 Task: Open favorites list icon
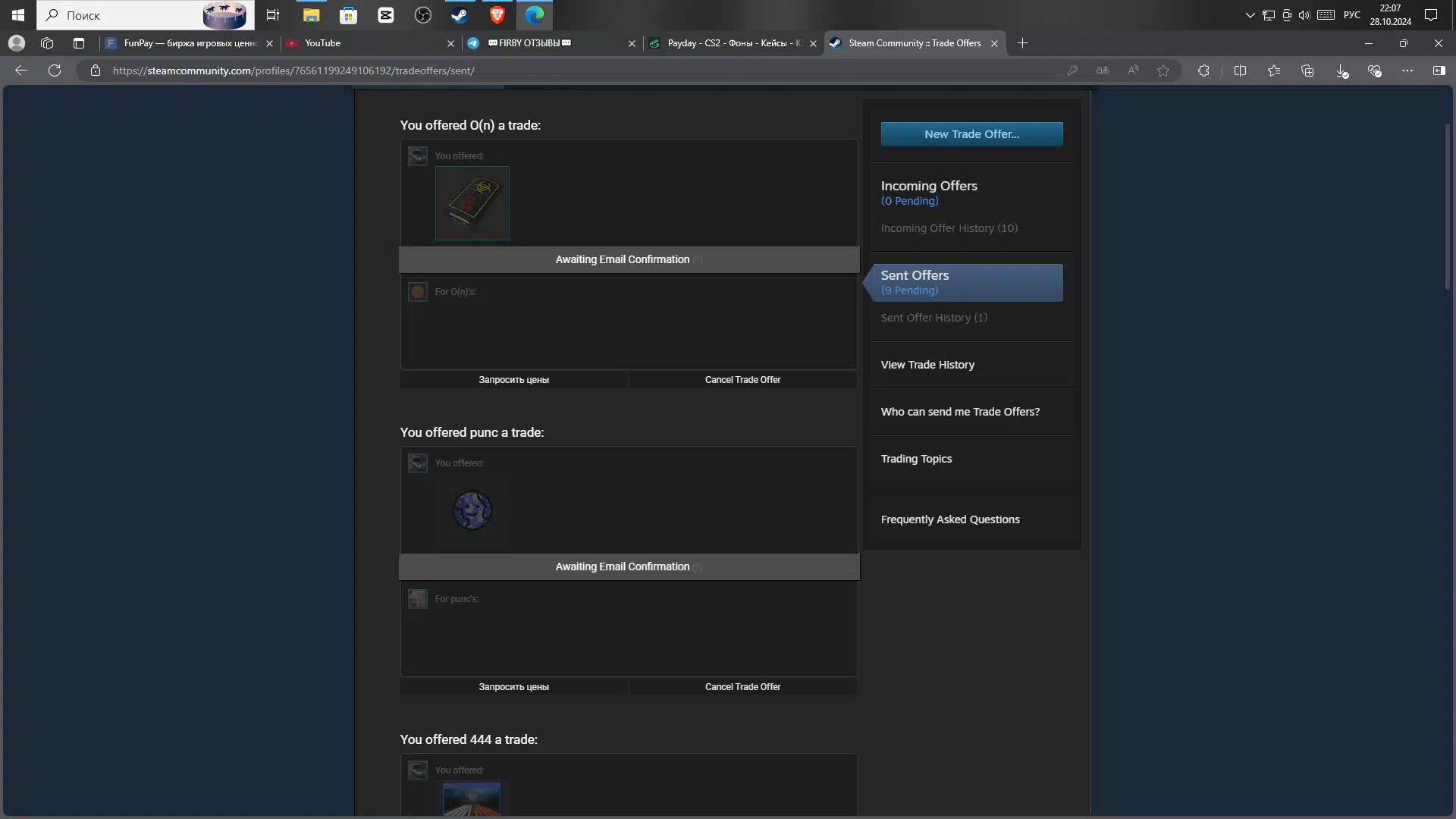pyautogui.click(x=1274, y=71)
